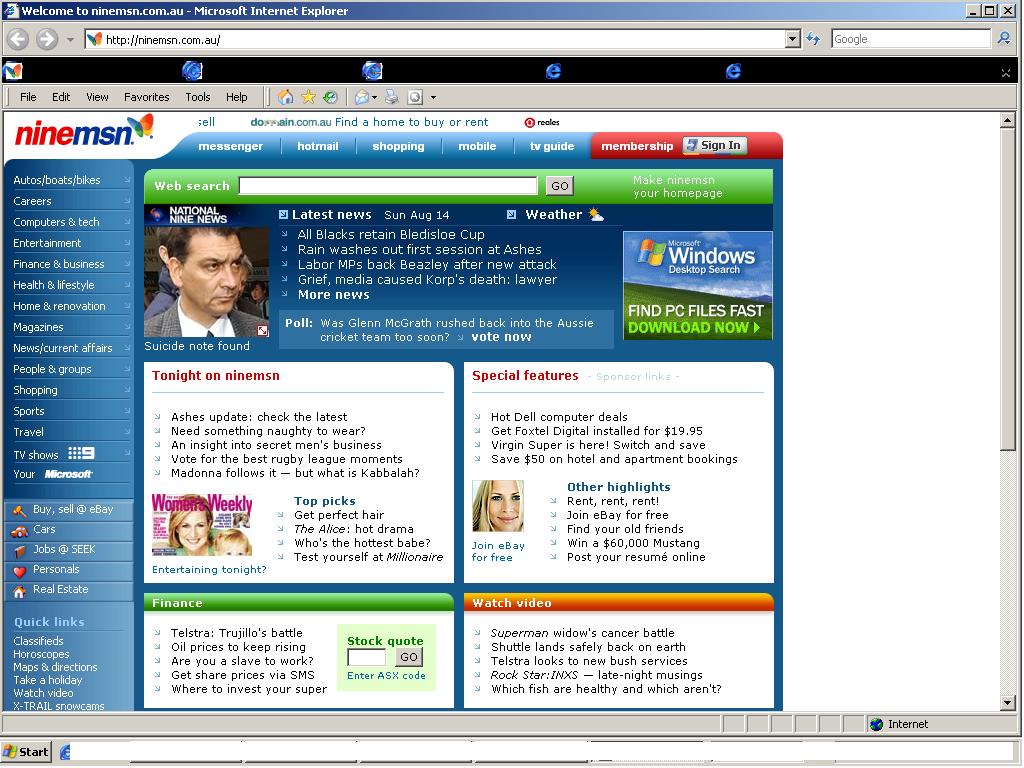Click the sunny weather icon
The height and width of the screenshot is (768, 1024).
[x=596, y=214]
